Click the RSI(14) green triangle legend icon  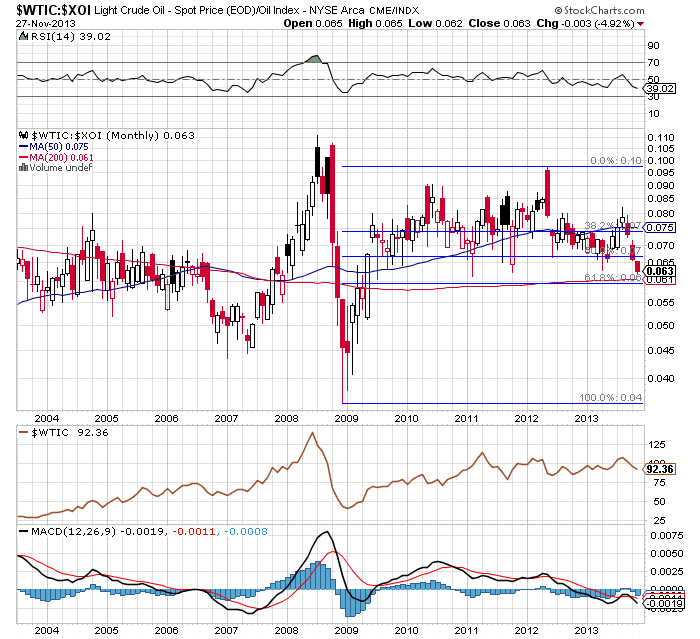(x=23, y=37)
